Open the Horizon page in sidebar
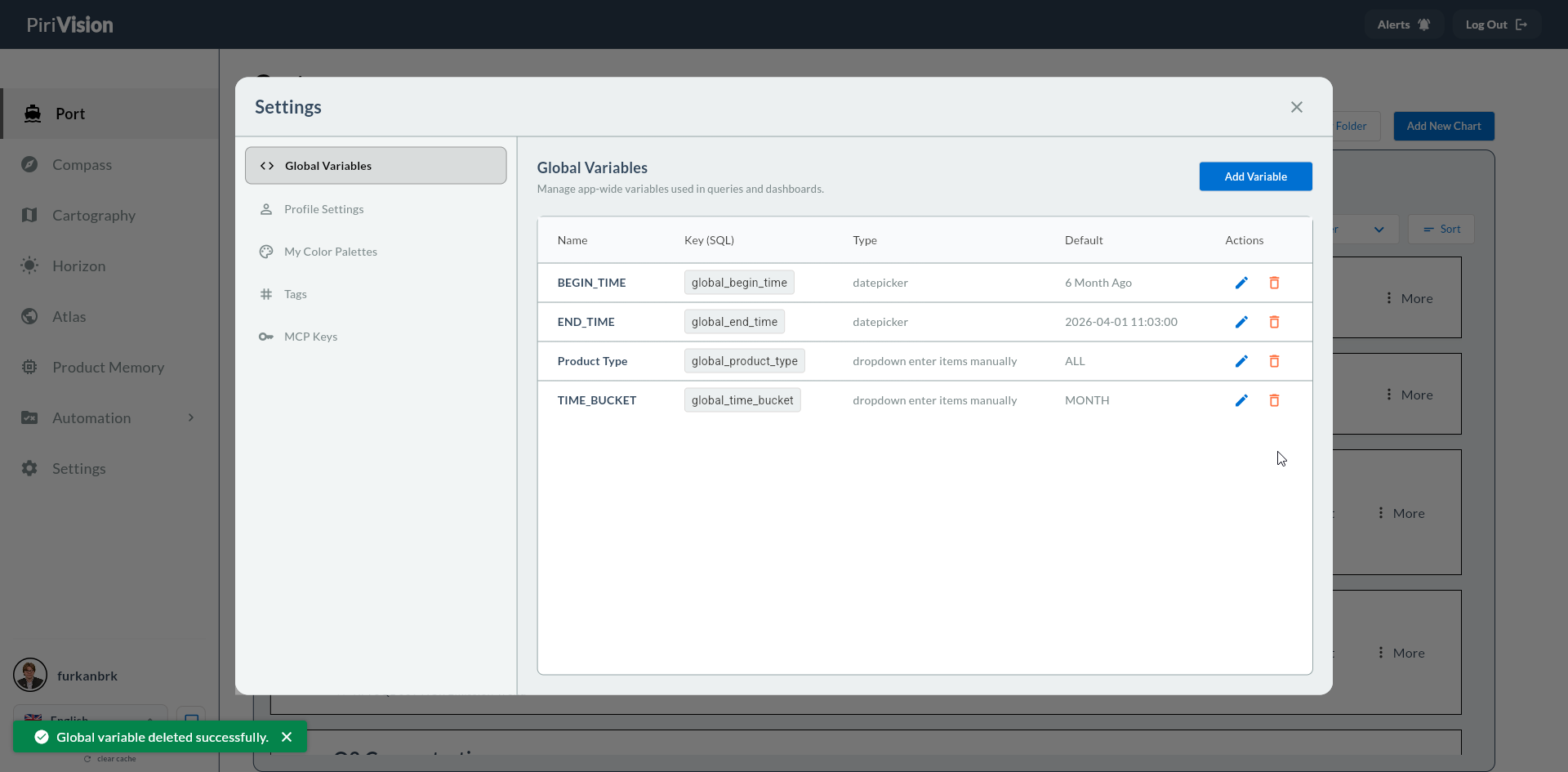1568x772 pixels. (109, 266)
